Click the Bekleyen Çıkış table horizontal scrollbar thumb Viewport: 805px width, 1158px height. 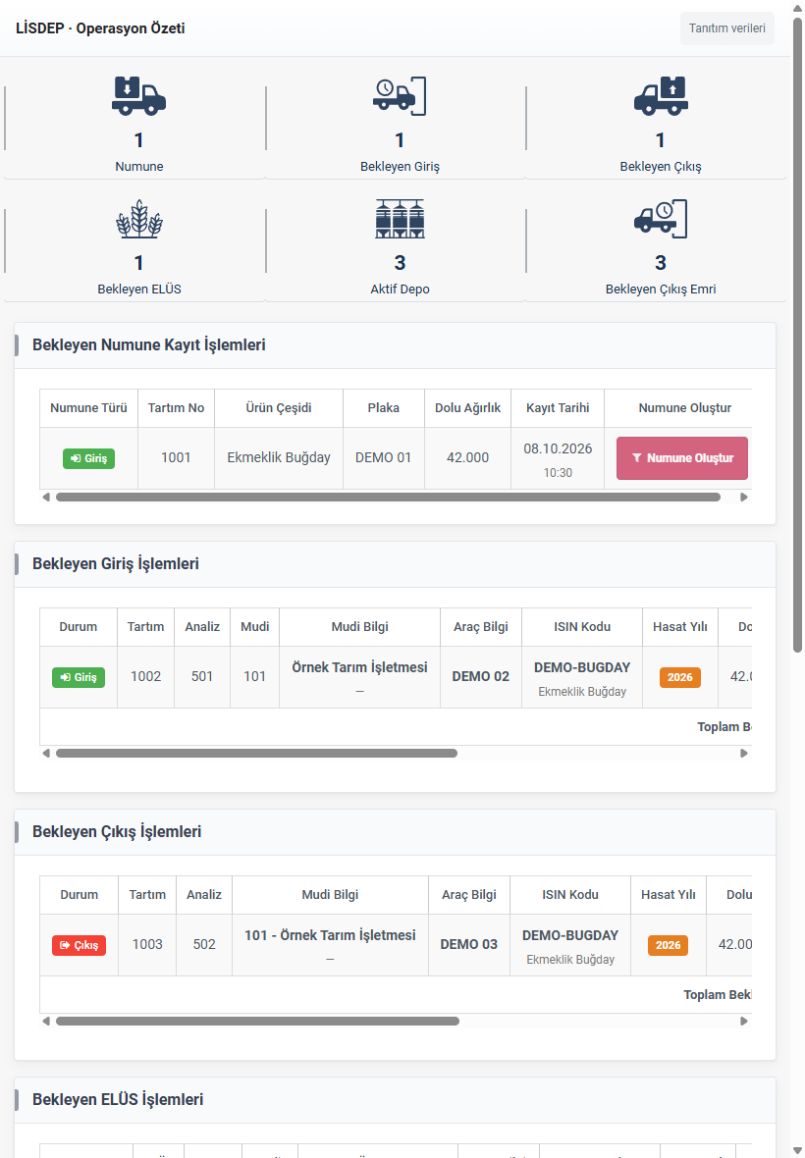[258, 1021]
